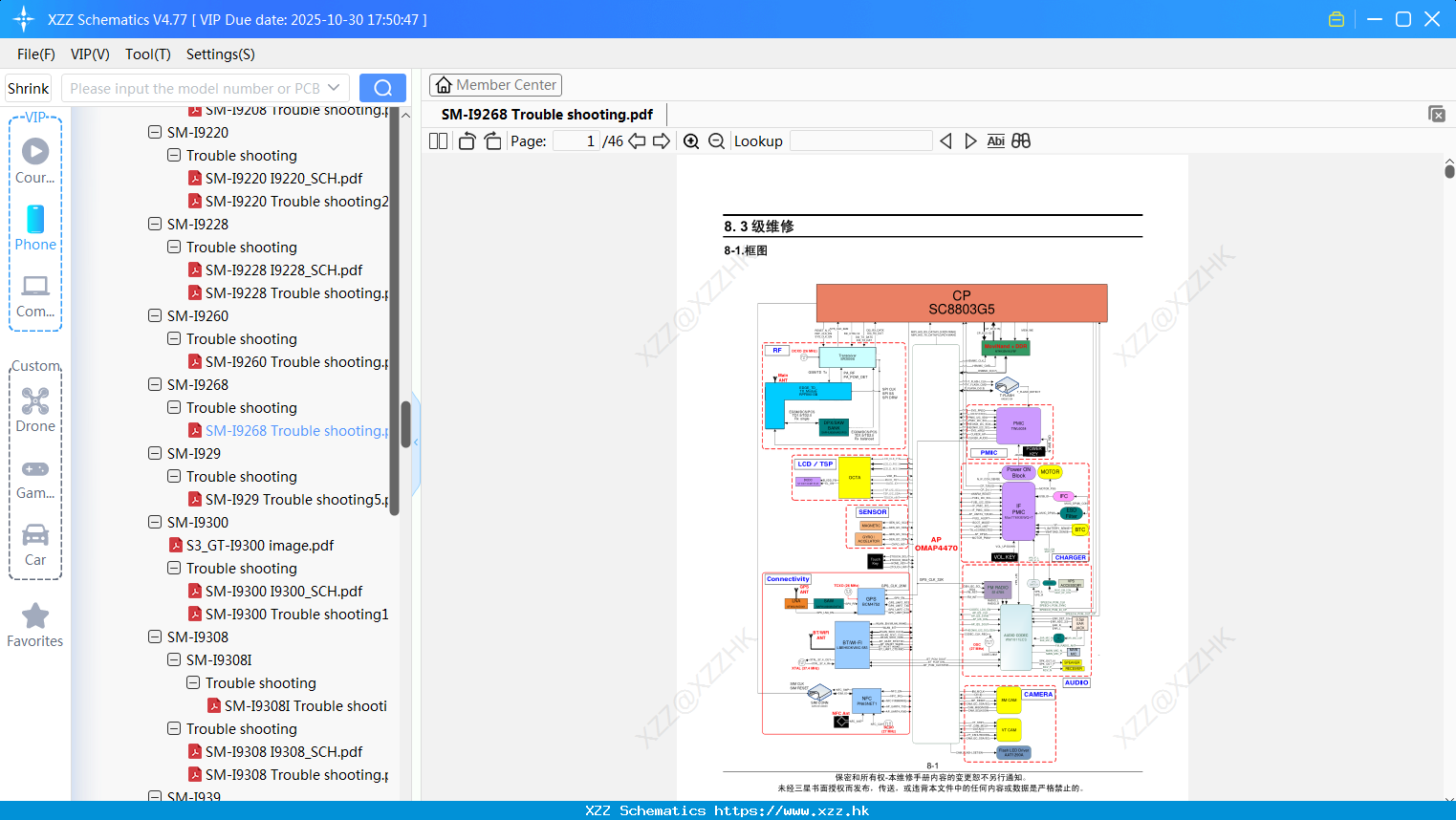Click the model number search field
Viewport: 1456px width, 820px height.
[195, 88]
